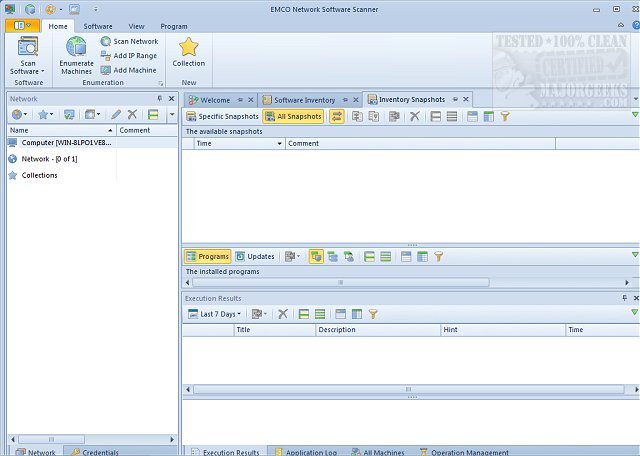Click help question mark icon
Image resolution: width=640 pixels, height=456 pixels.
pos(636,25)
